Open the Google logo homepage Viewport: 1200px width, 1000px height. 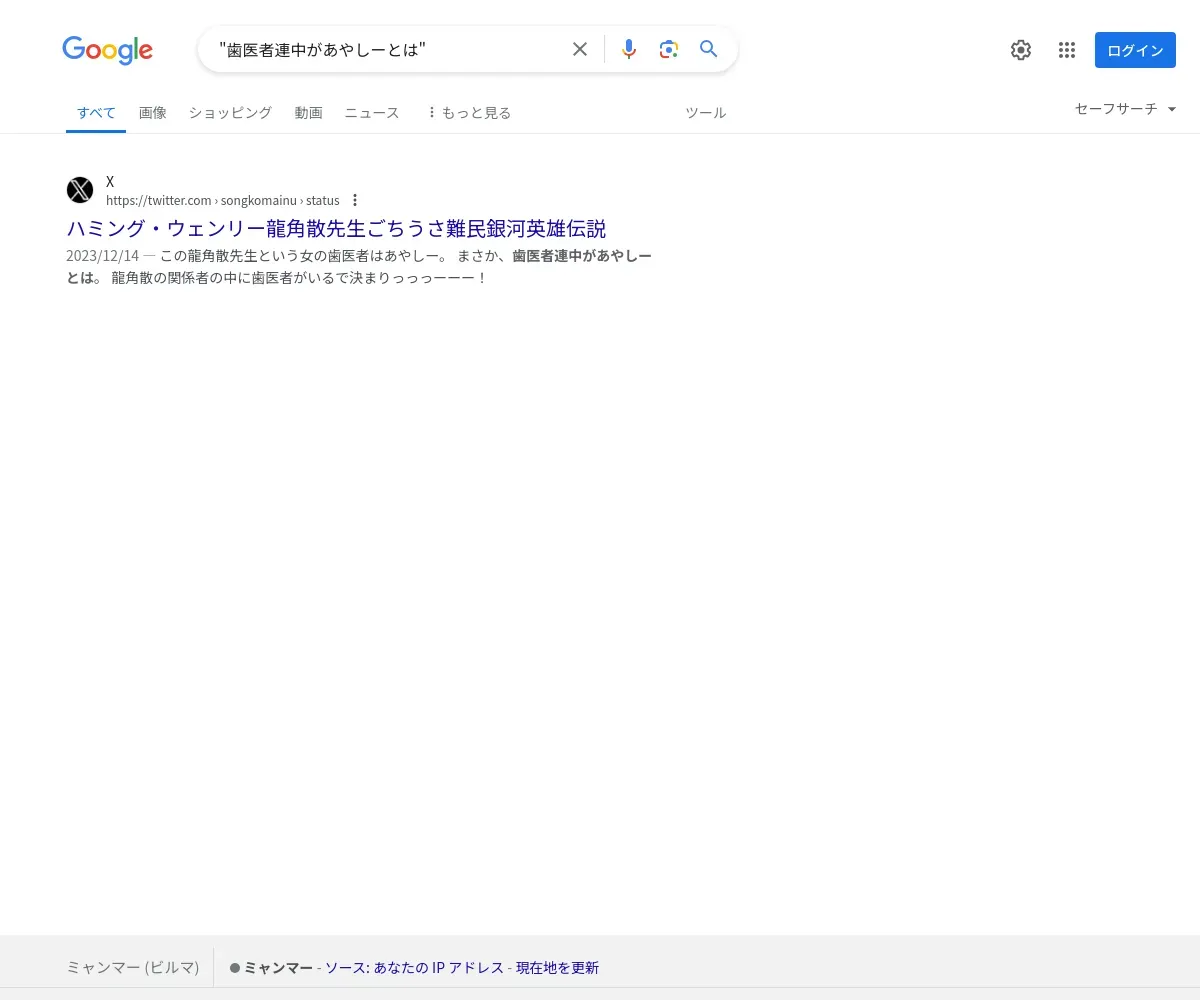tap(107, 50)
